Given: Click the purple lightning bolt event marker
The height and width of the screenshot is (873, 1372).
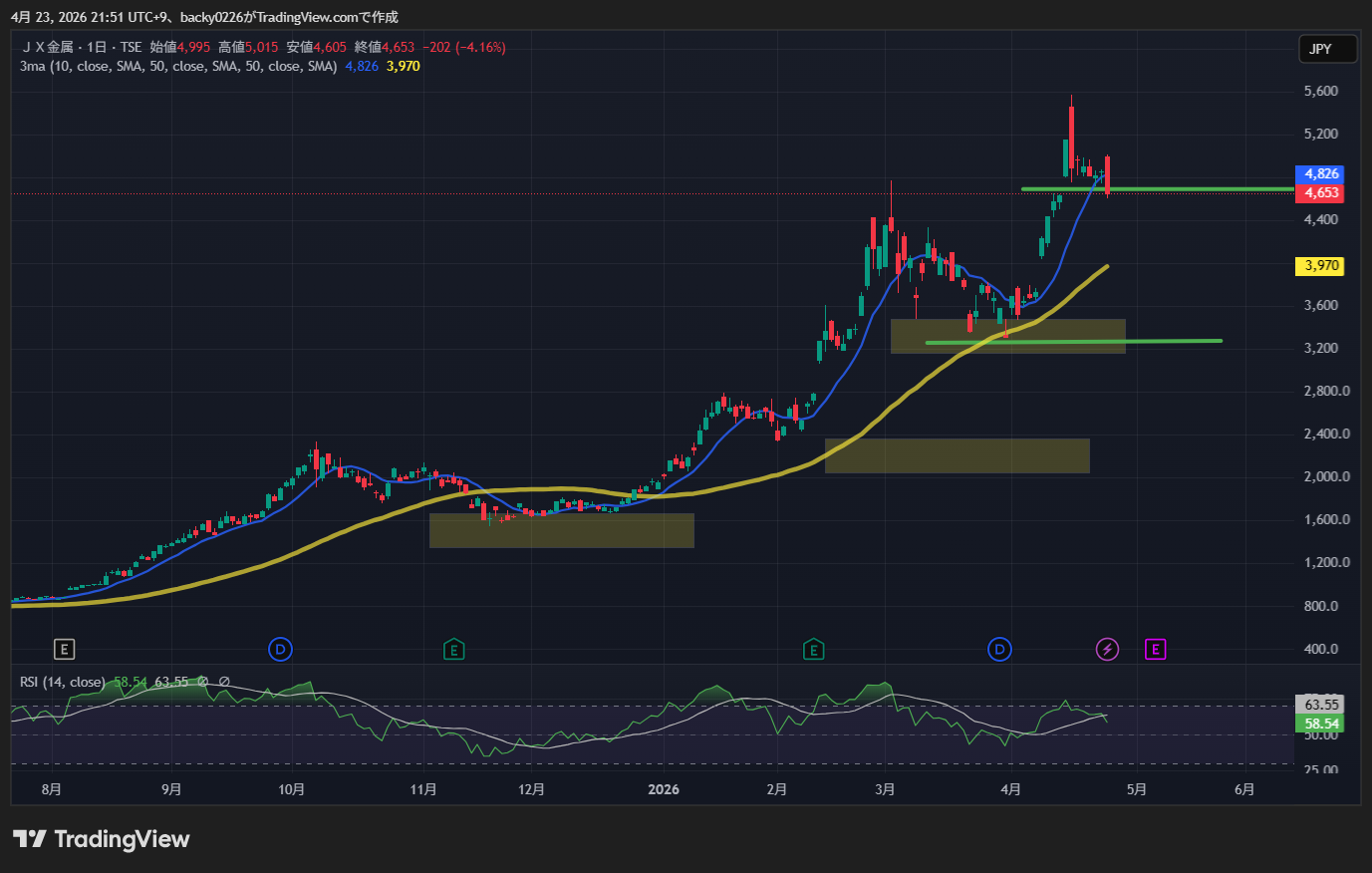Looking at the screenshot, I should coord(1107,650).
